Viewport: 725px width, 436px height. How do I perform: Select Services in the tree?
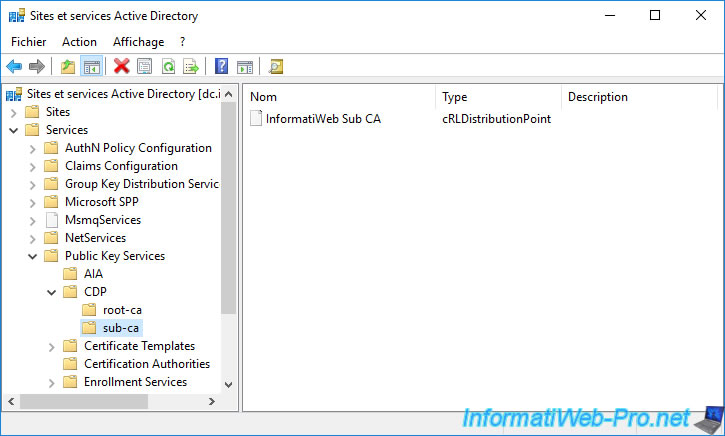pos(67,130)
